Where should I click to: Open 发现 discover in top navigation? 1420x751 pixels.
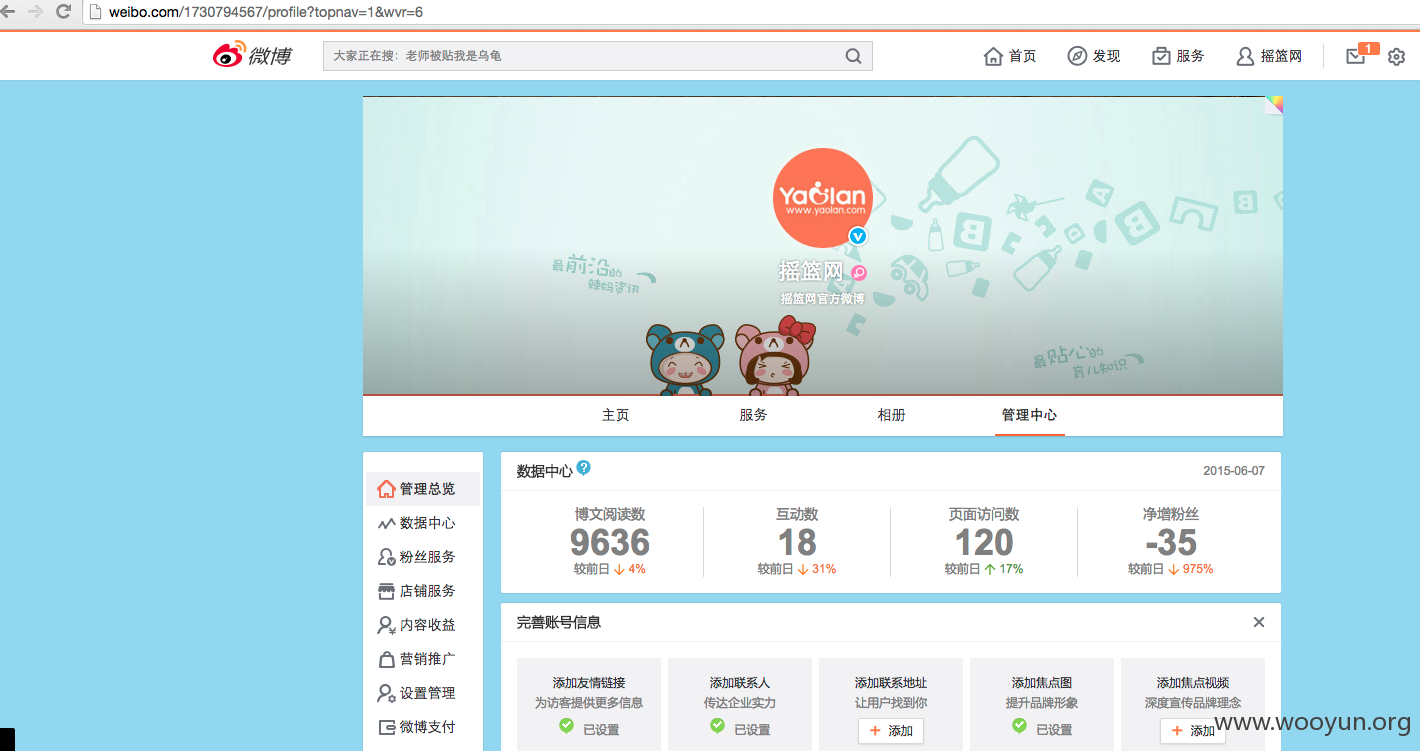tap(1094, 56)
